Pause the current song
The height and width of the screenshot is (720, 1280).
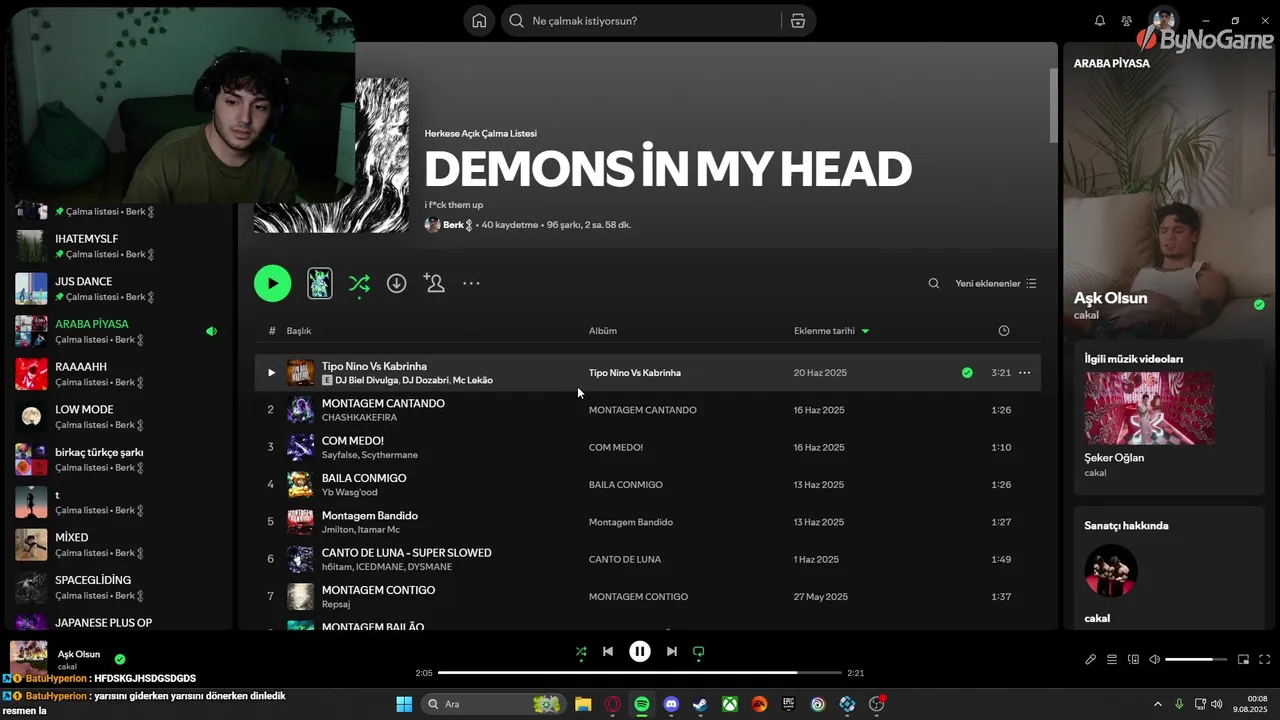click(640, 651)
